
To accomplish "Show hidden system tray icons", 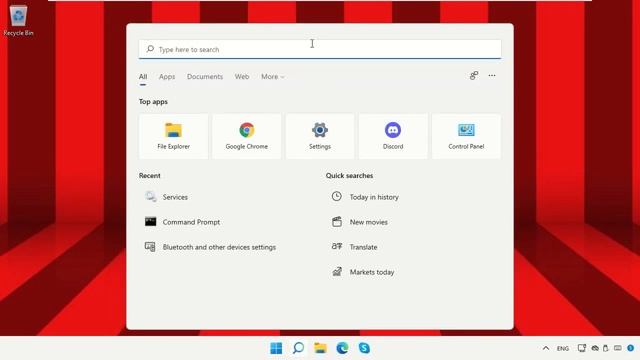I will click(x=546, y=348).
